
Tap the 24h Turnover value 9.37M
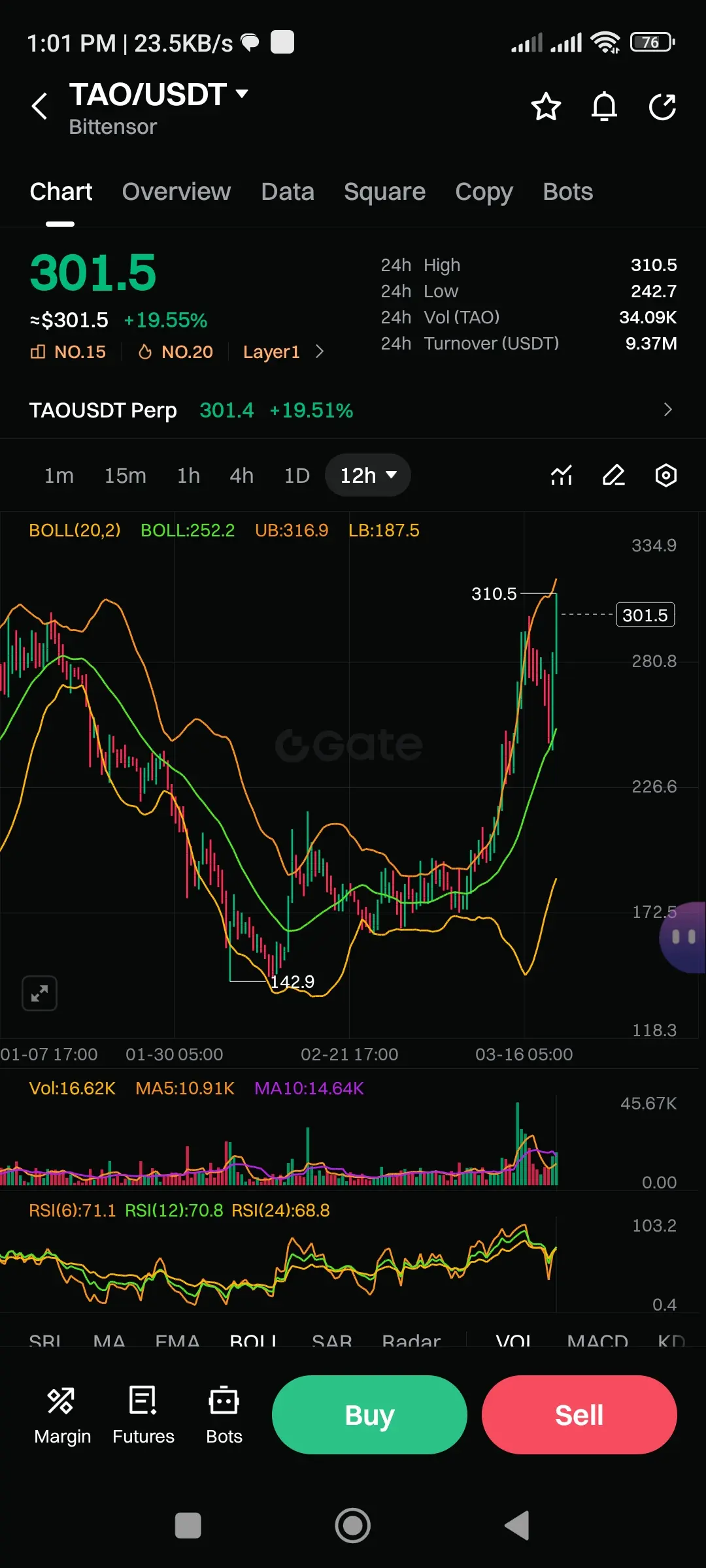651,344
